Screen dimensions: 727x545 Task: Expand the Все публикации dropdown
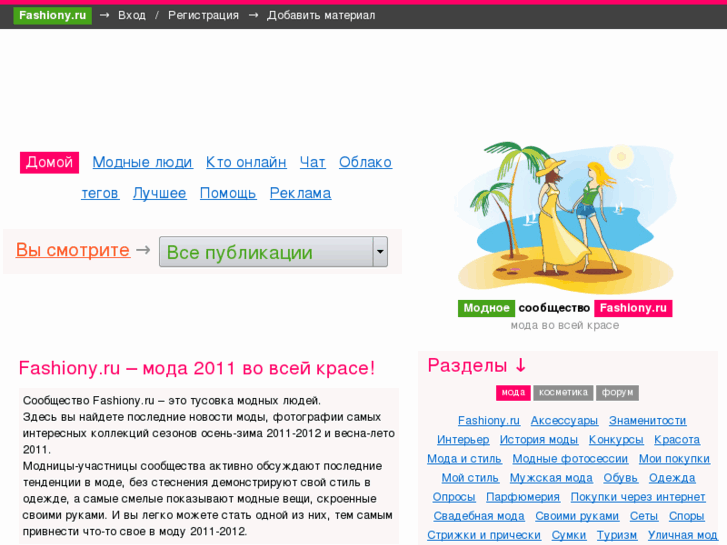click(273, 252)
